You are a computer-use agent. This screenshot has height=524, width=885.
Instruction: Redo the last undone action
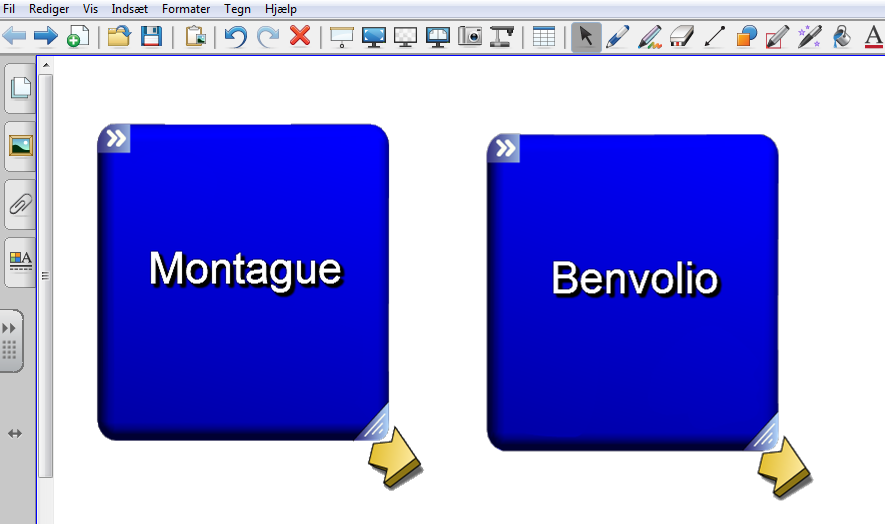pos(268,37)
